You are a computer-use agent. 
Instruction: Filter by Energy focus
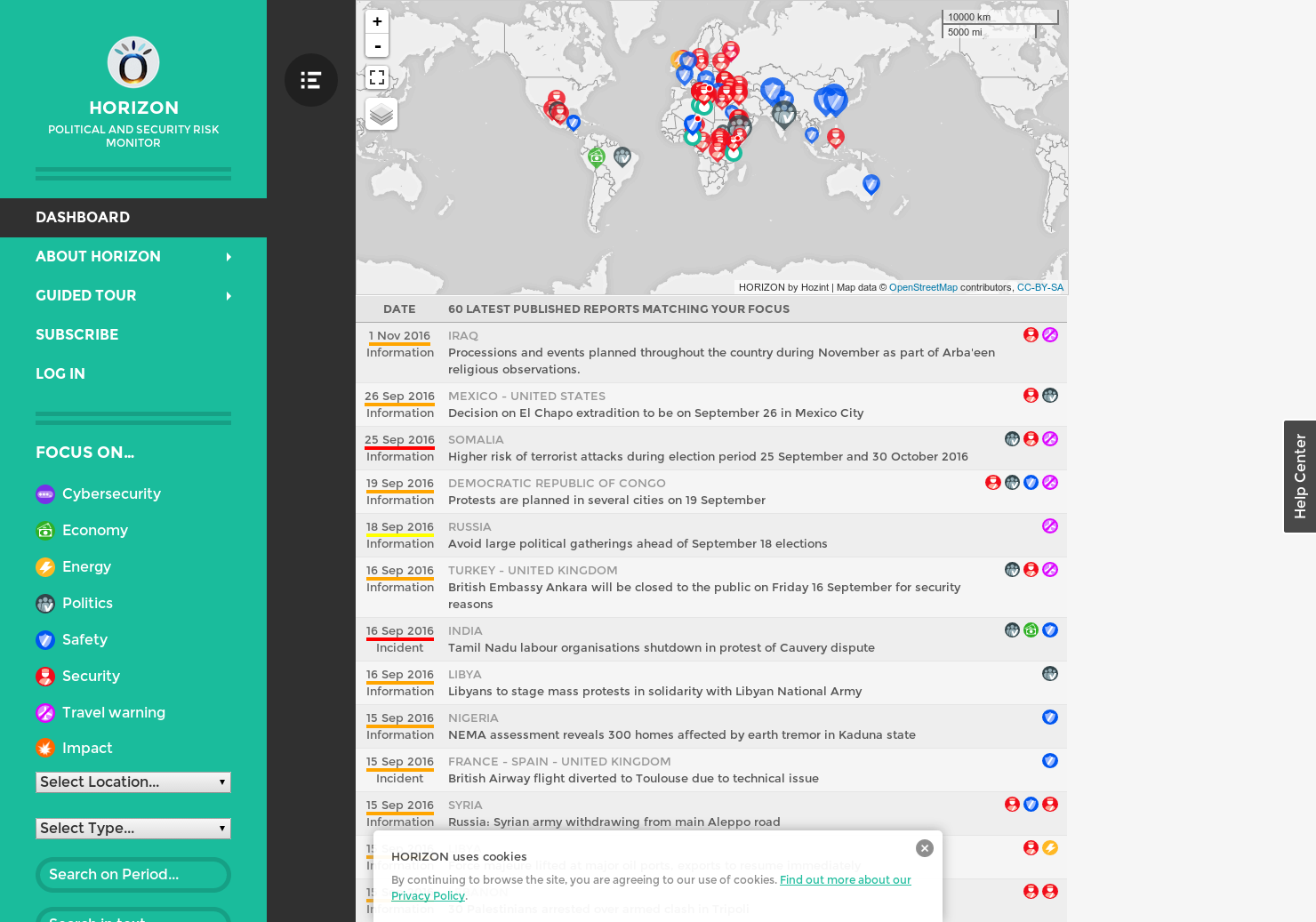(86, 567)
